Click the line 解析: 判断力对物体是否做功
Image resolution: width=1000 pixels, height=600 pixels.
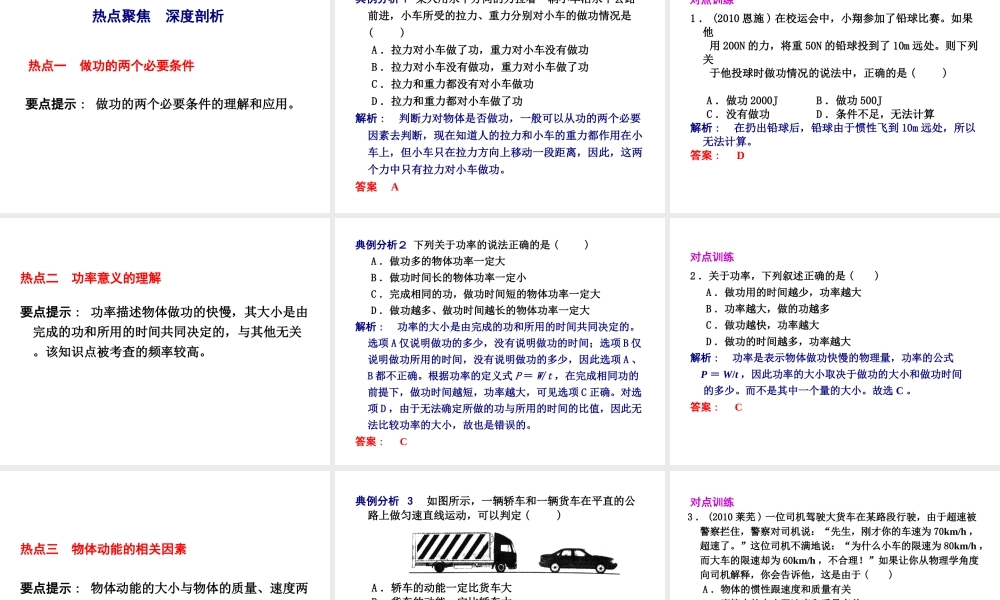click(x=498, y=118)
